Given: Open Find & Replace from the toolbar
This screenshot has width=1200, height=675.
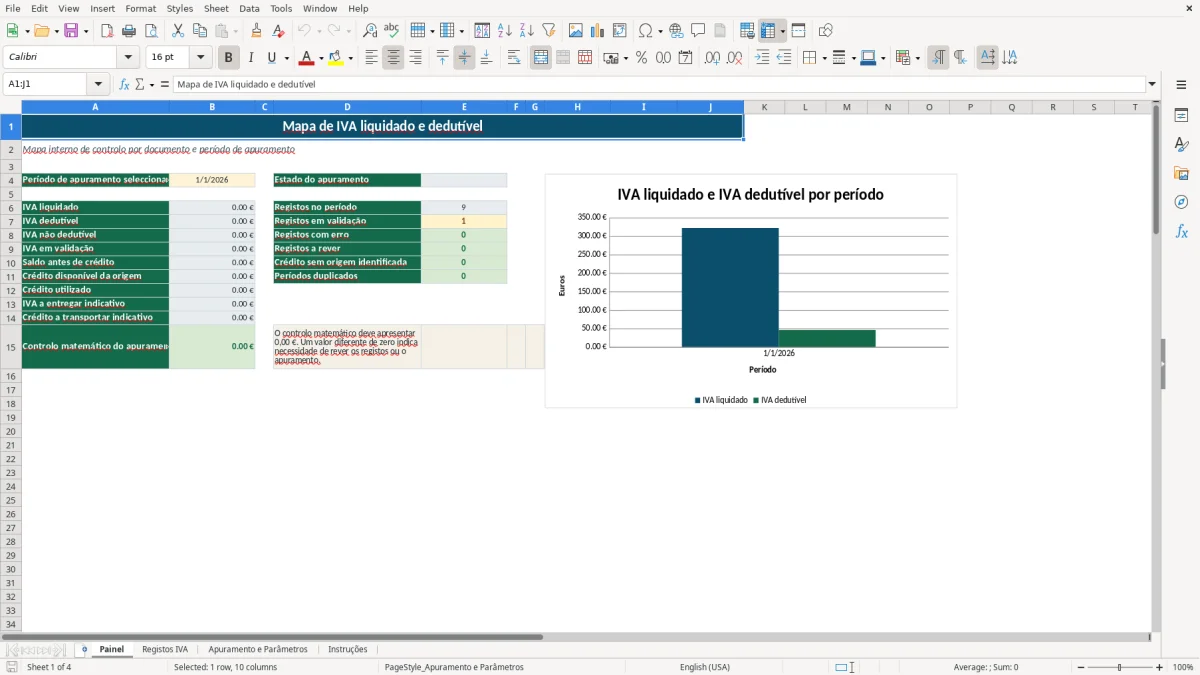Looking at the screenshot, I should coord(370,31).
